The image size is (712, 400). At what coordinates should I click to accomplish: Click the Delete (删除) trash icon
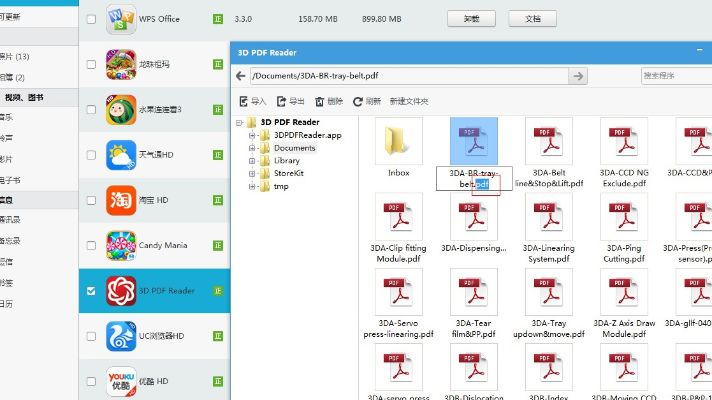point(320,101)
